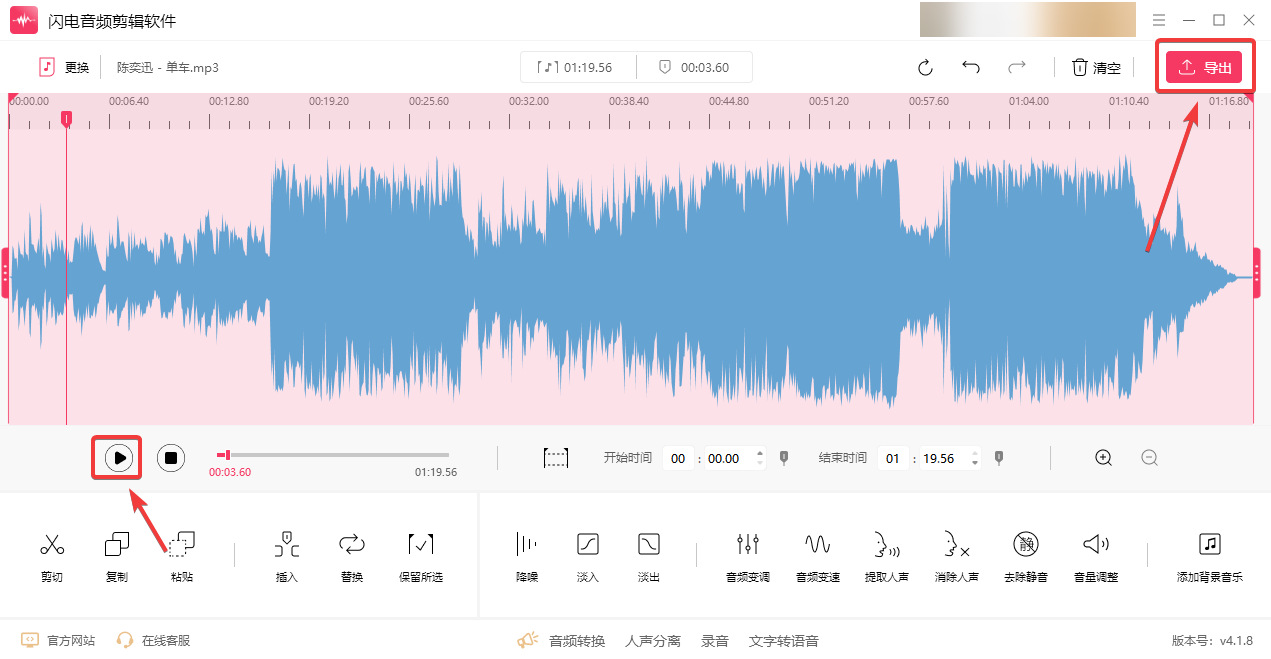This screenshot has width=1271, height=659.
Task: Increase the 结束时间 end time stepper
Action: tap(975, 453)
